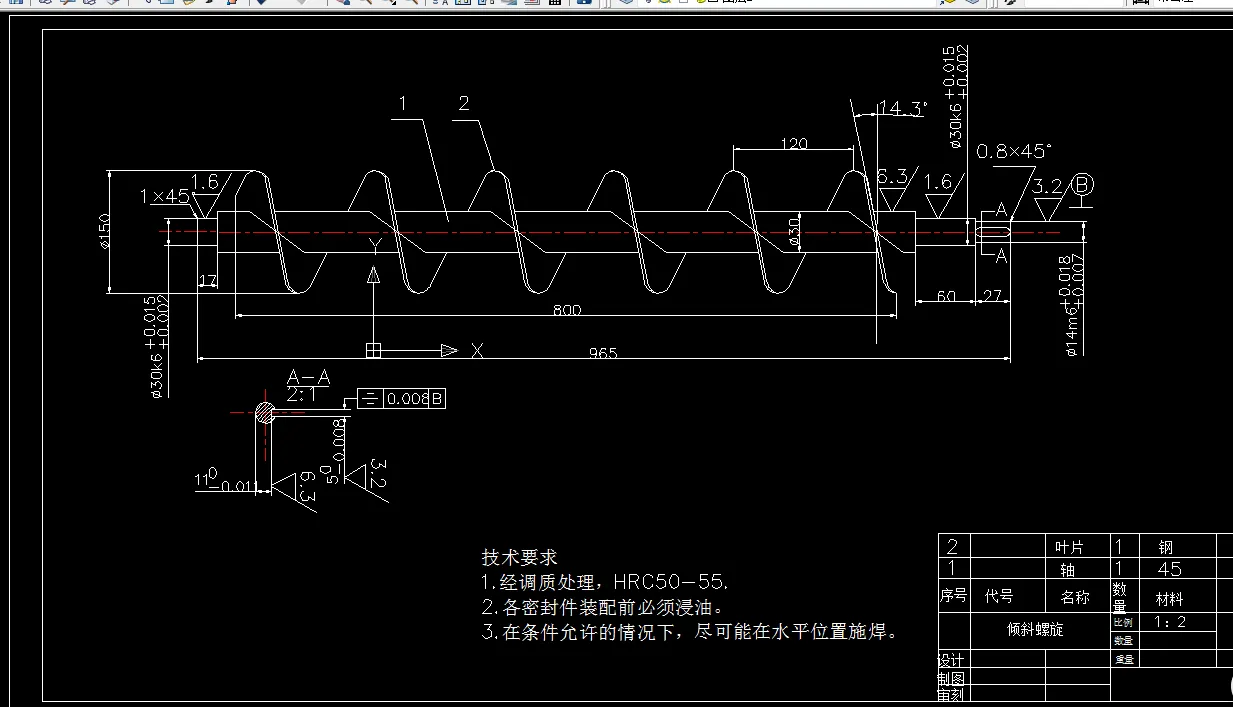Select the 800 length dimension text
Screen dimensions: 1233x707
[567, 310]
